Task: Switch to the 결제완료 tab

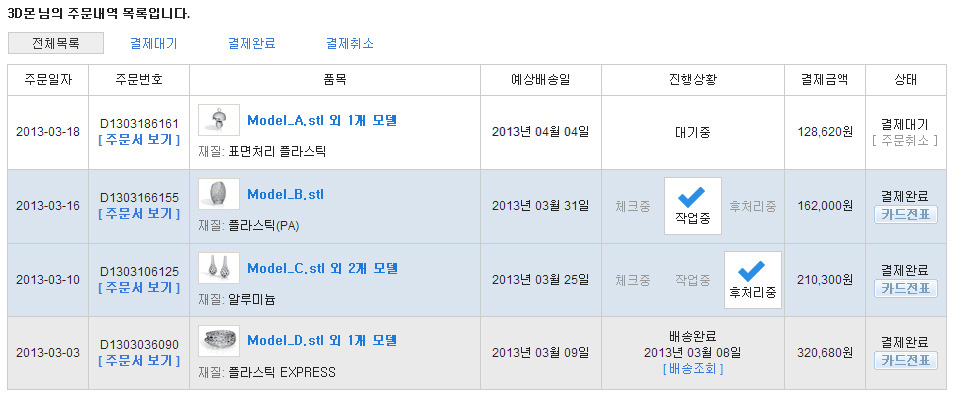Action: click(252, 43)
